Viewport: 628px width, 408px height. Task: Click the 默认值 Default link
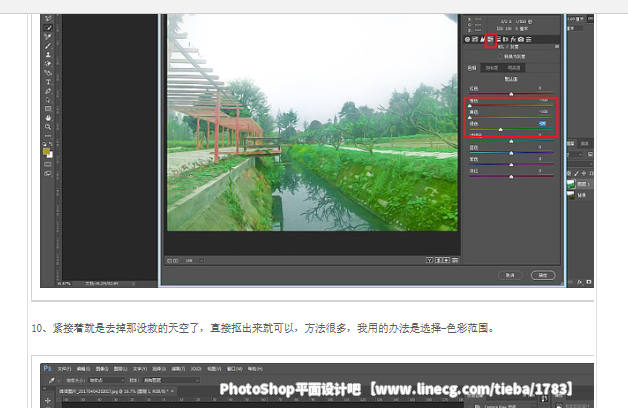click(x=511, y=79)
